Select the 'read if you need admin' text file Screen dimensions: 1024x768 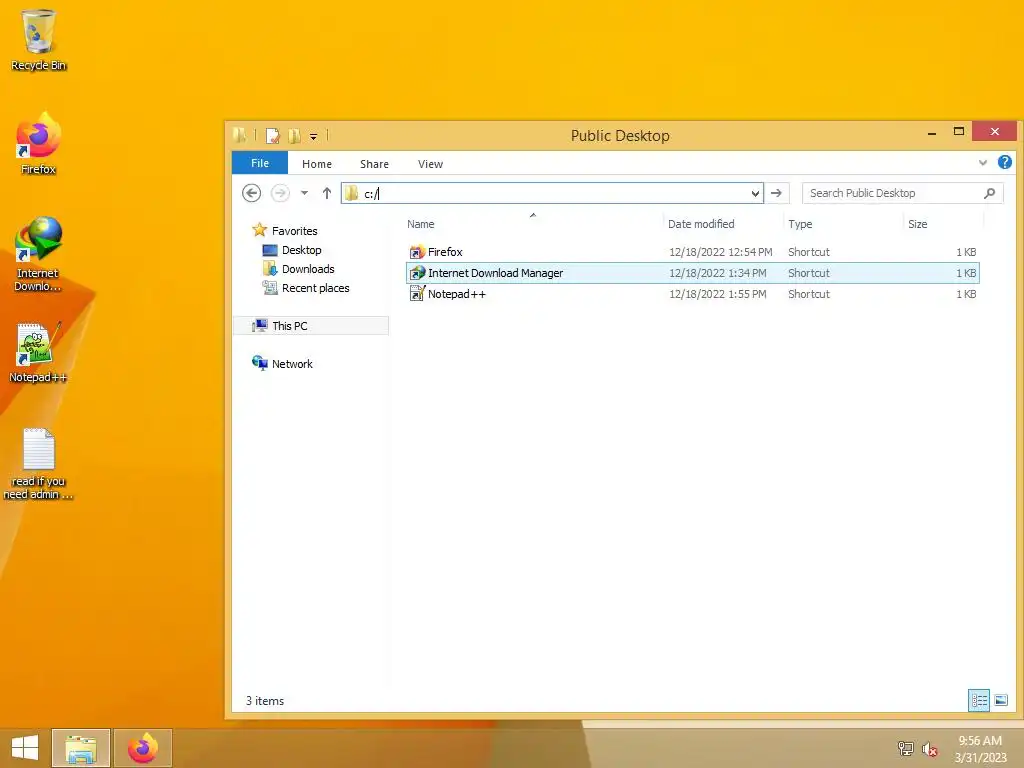click(x=38, y=464)
